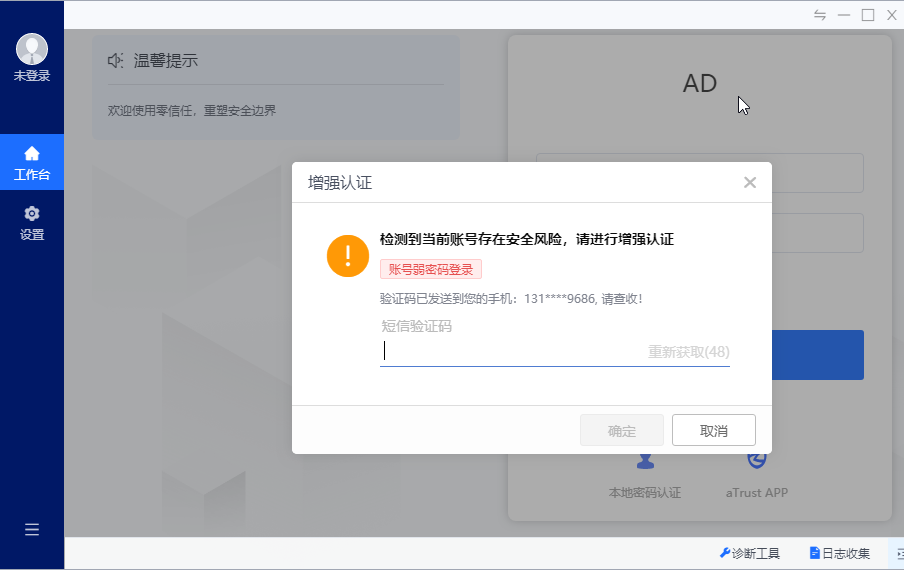The height and width of the screenshot is (570, 904).
Task: Focus the 短信验证码 input field
Action: tap(510, 351)
